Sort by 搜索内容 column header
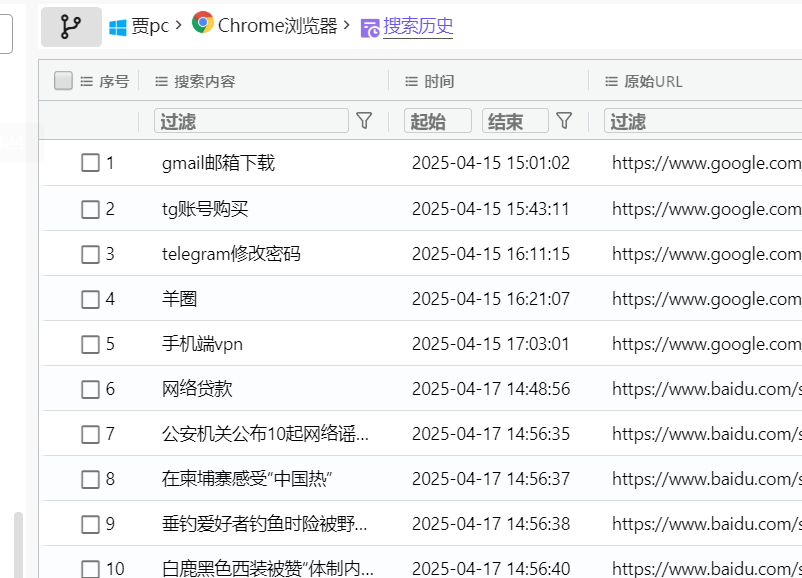The height and width of the screenshot is (578, 802). click(205, 81)
